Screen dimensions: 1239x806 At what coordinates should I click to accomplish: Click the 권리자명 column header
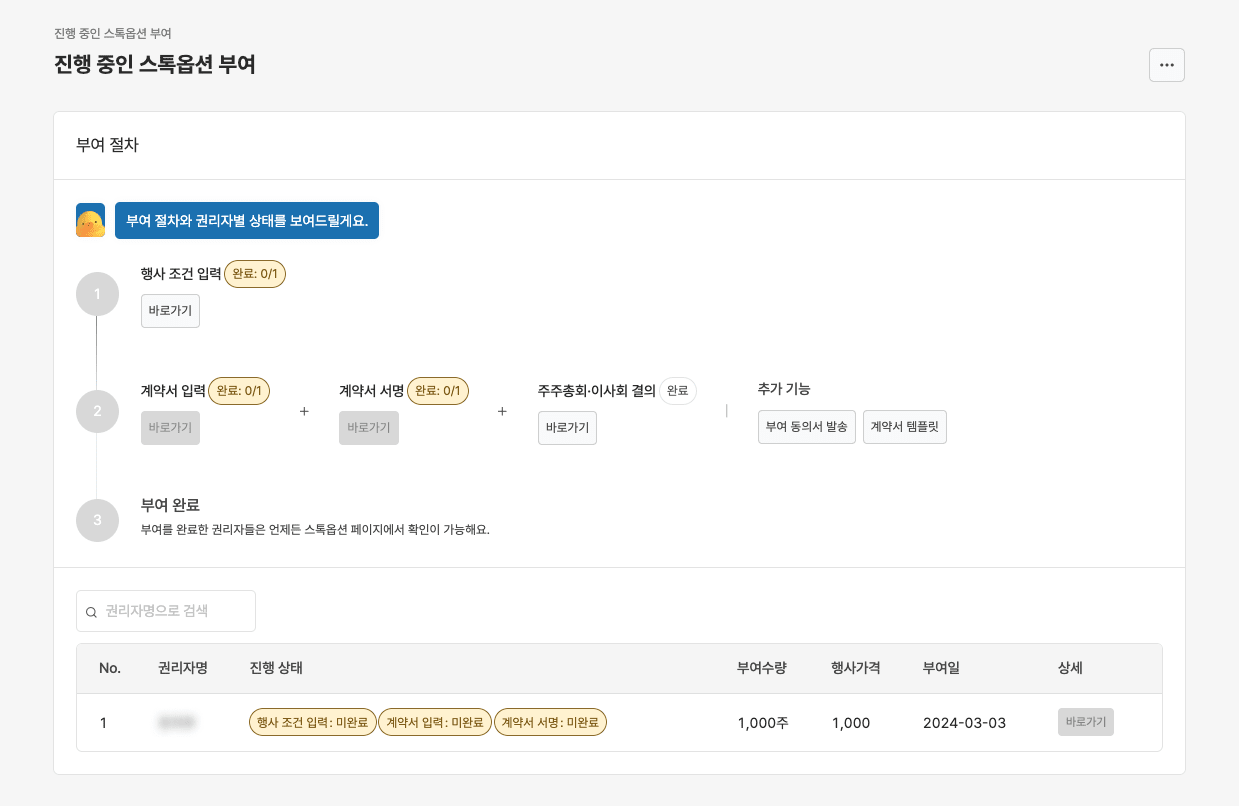[x=183, y=668]
